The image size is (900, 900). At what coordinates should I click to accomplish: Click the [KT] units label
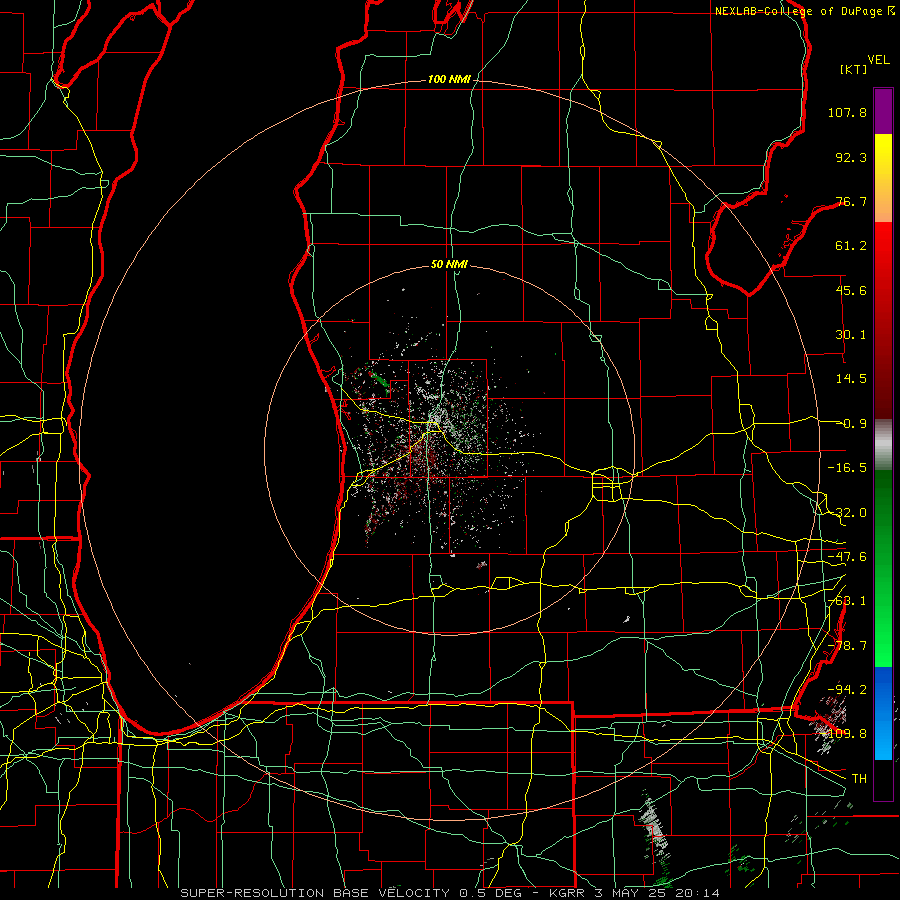[853, 69]
